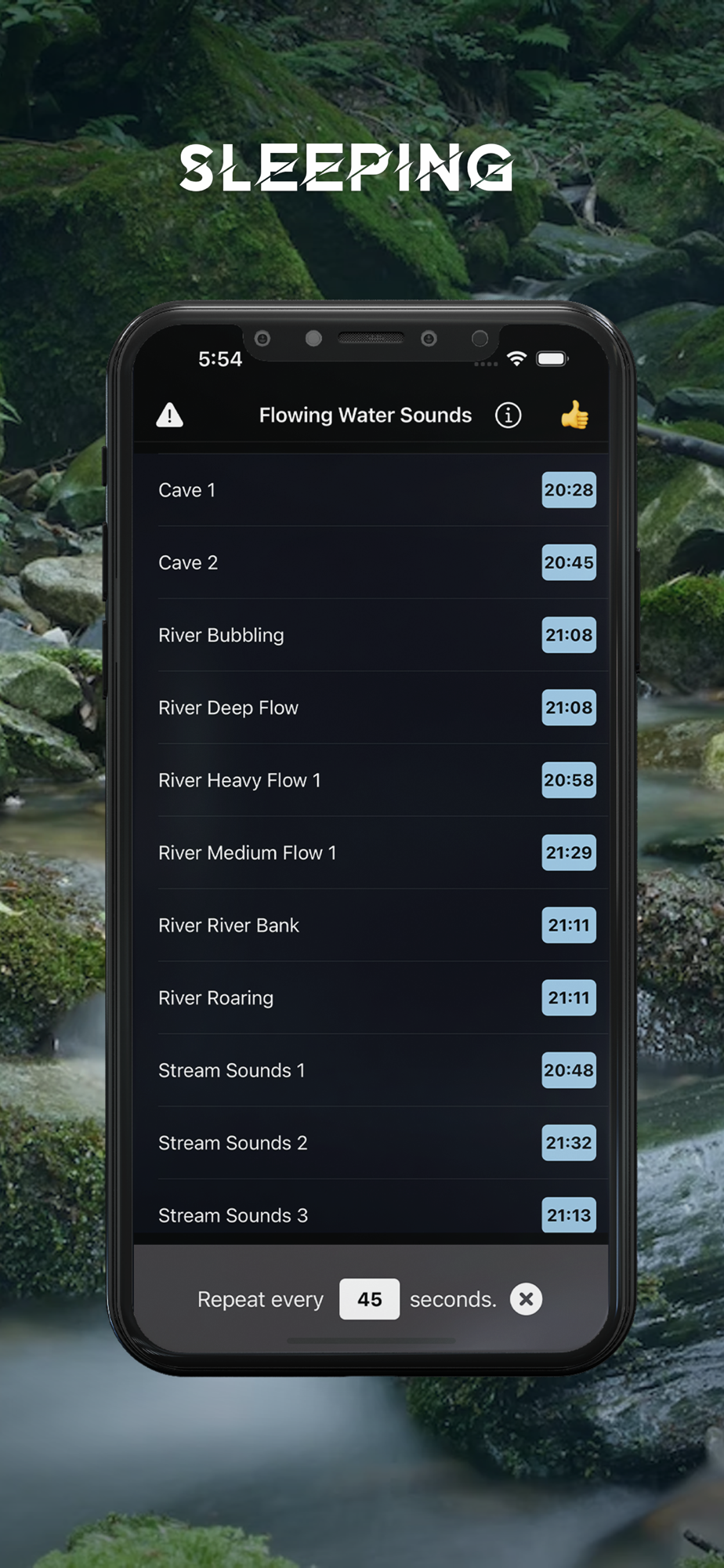Screen dimensions: 724x1568
Task: Edit the 45 seconds repeat field
Action: tap(369, 1299)
